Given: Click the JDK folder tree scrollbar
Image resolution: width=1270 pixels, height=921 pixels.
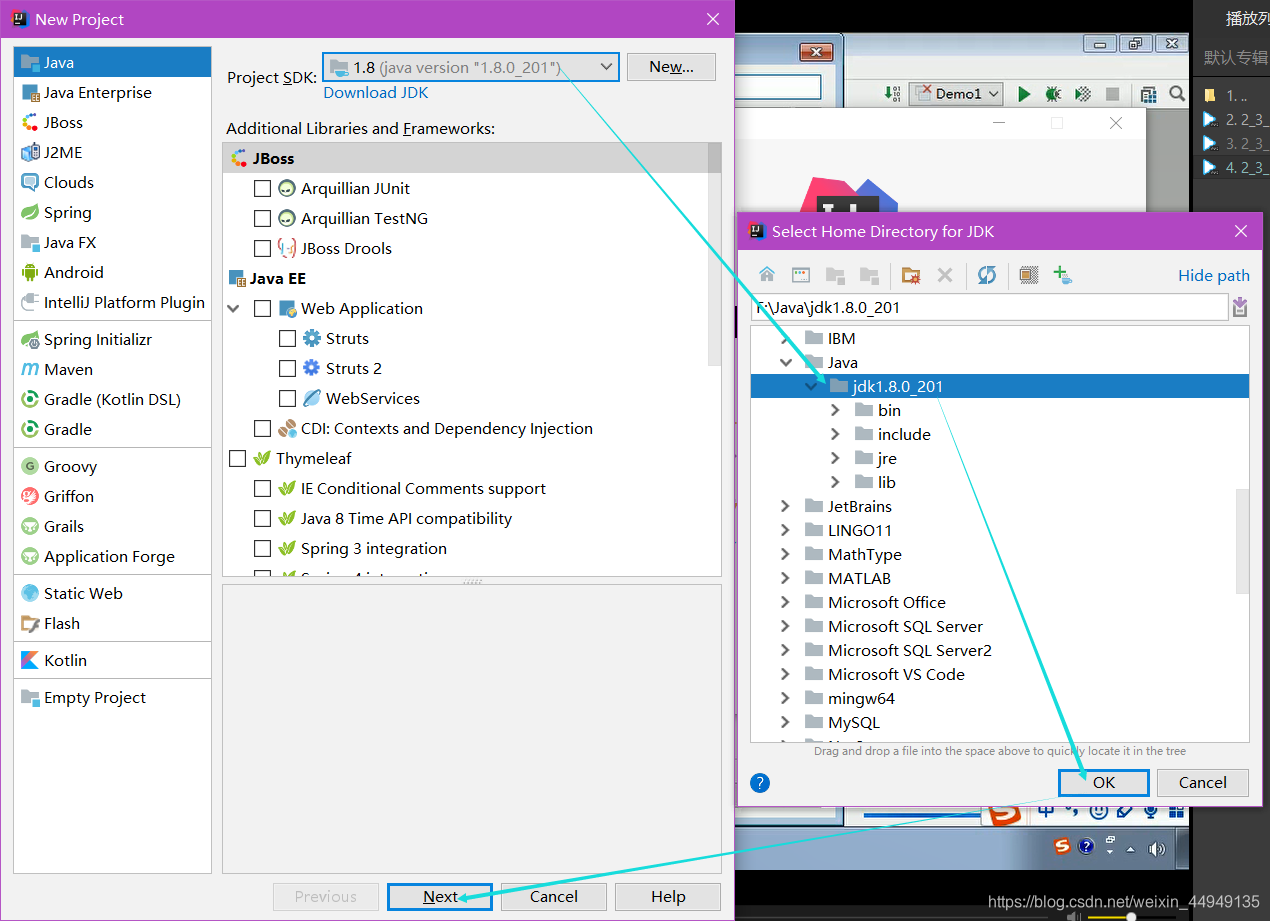Looking at the screenshot, I should coord(1242,540).
